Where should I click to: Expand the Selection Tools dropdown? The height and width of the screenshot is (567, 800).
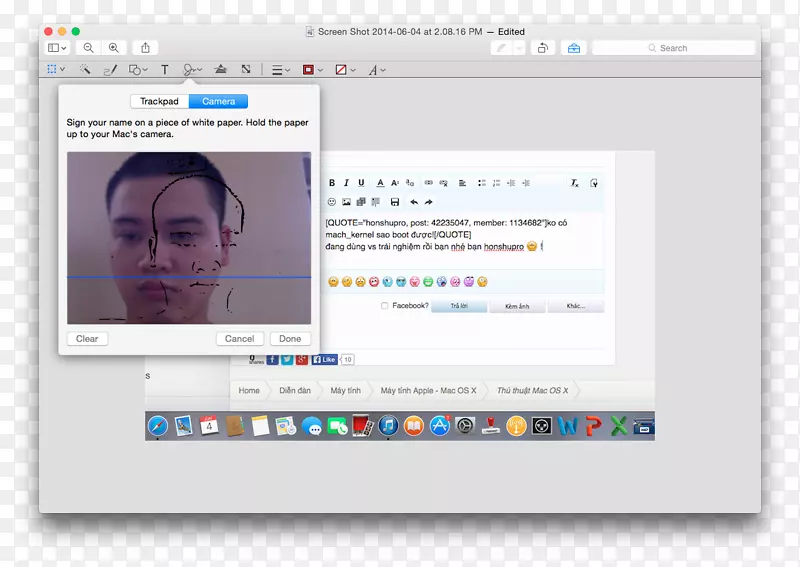(x=55, y=70)
